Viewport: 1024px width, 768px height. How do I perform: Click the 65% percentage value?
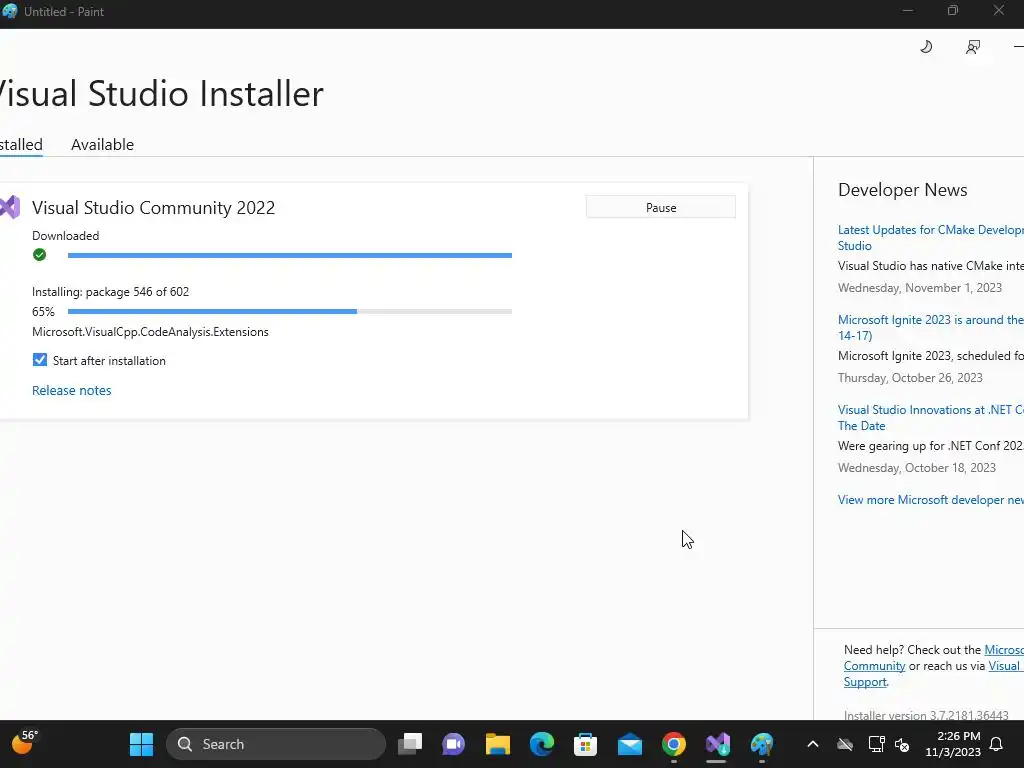tap(43, 312)
